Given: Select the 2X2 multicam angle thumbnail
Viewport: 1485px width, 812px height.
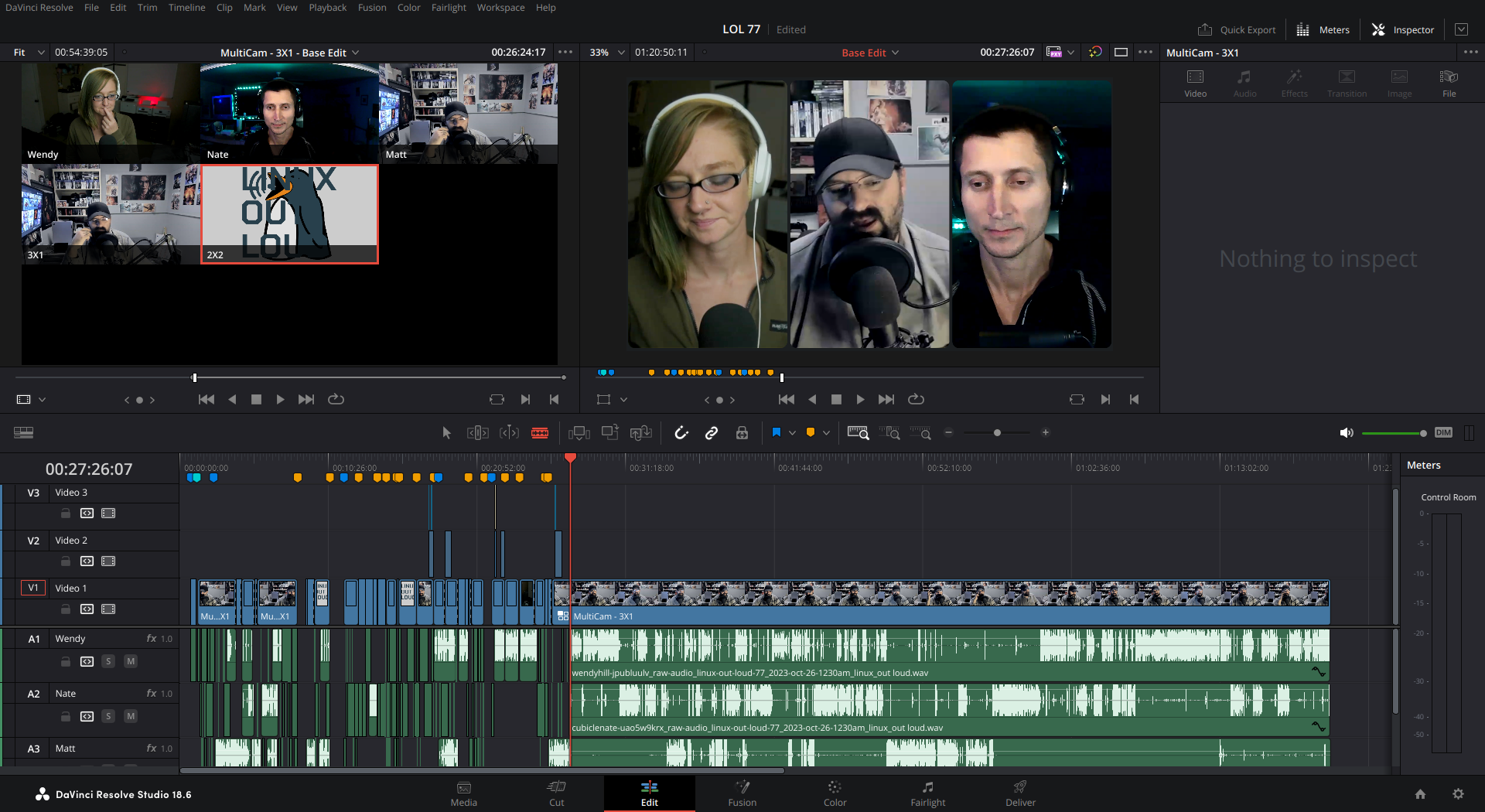Looking at the screenshot, I should click(x=289, y=214).
